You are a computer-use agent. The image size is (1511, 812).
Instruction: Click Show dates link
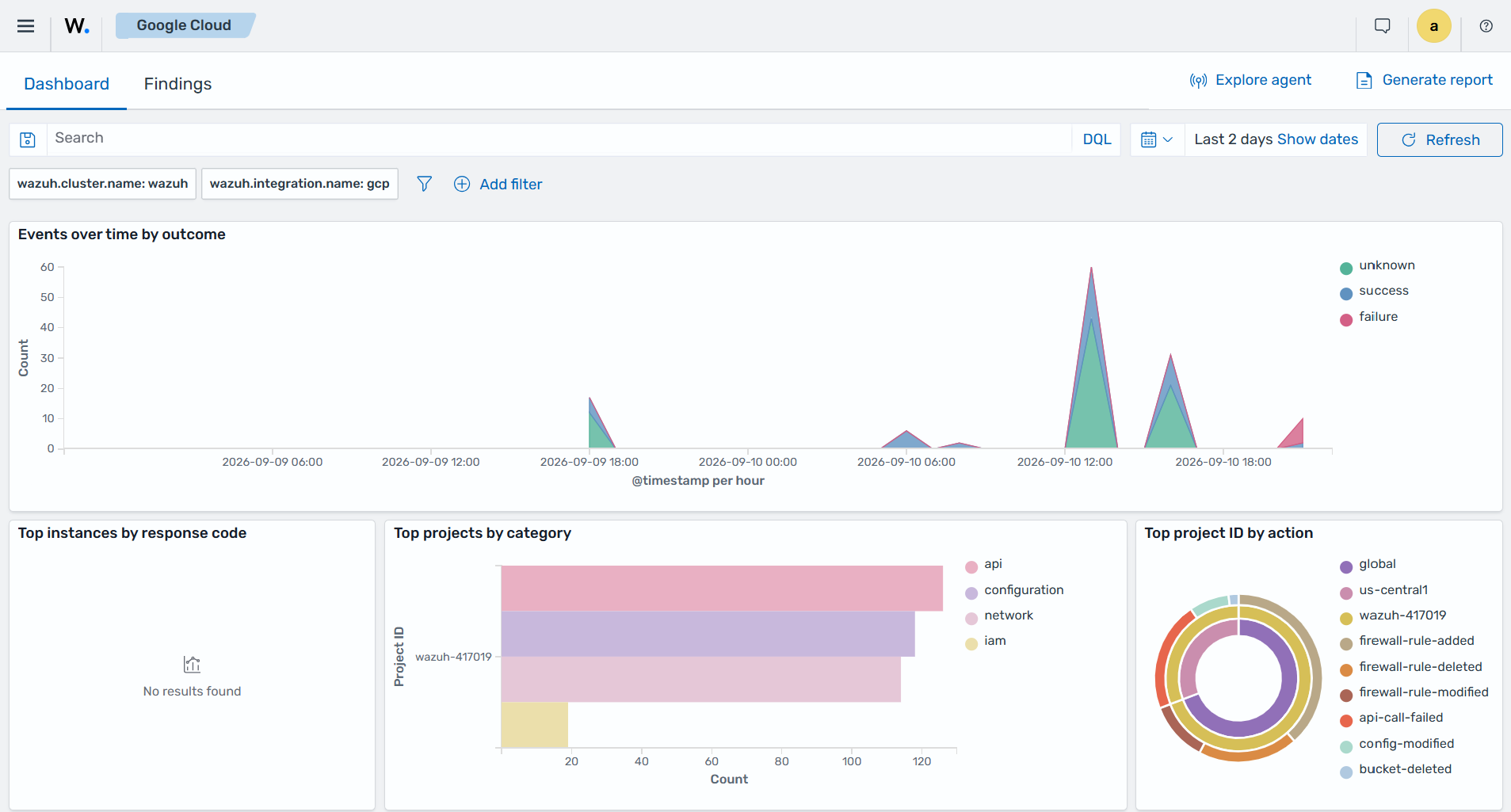(x=1318, y=139)
